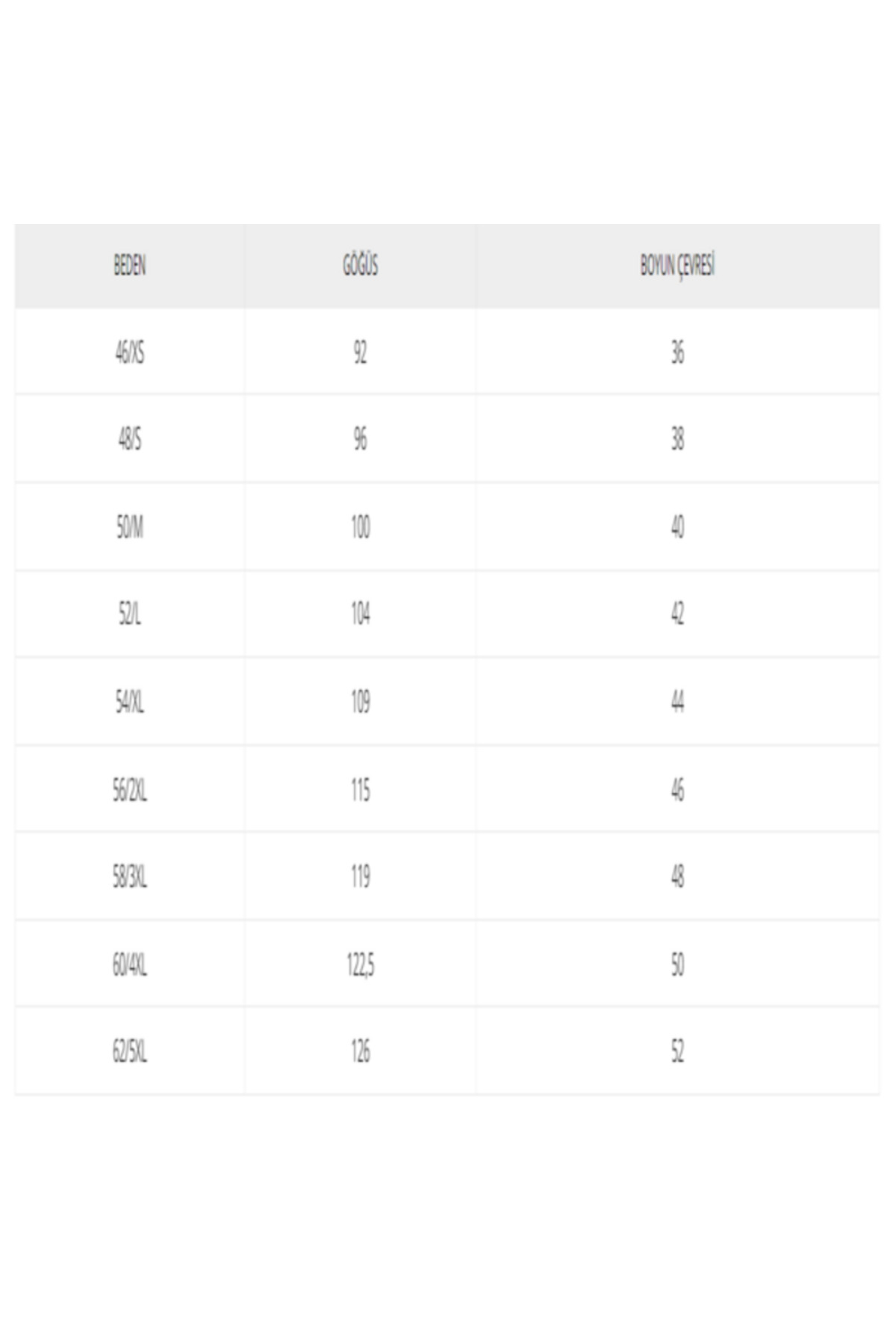Image resolution: width=896 pixels, height=1344 pixels.
Task: Click the BOYUN ÇEVRESİ column header
Action: pyautogui.click(x=677, y=266)
